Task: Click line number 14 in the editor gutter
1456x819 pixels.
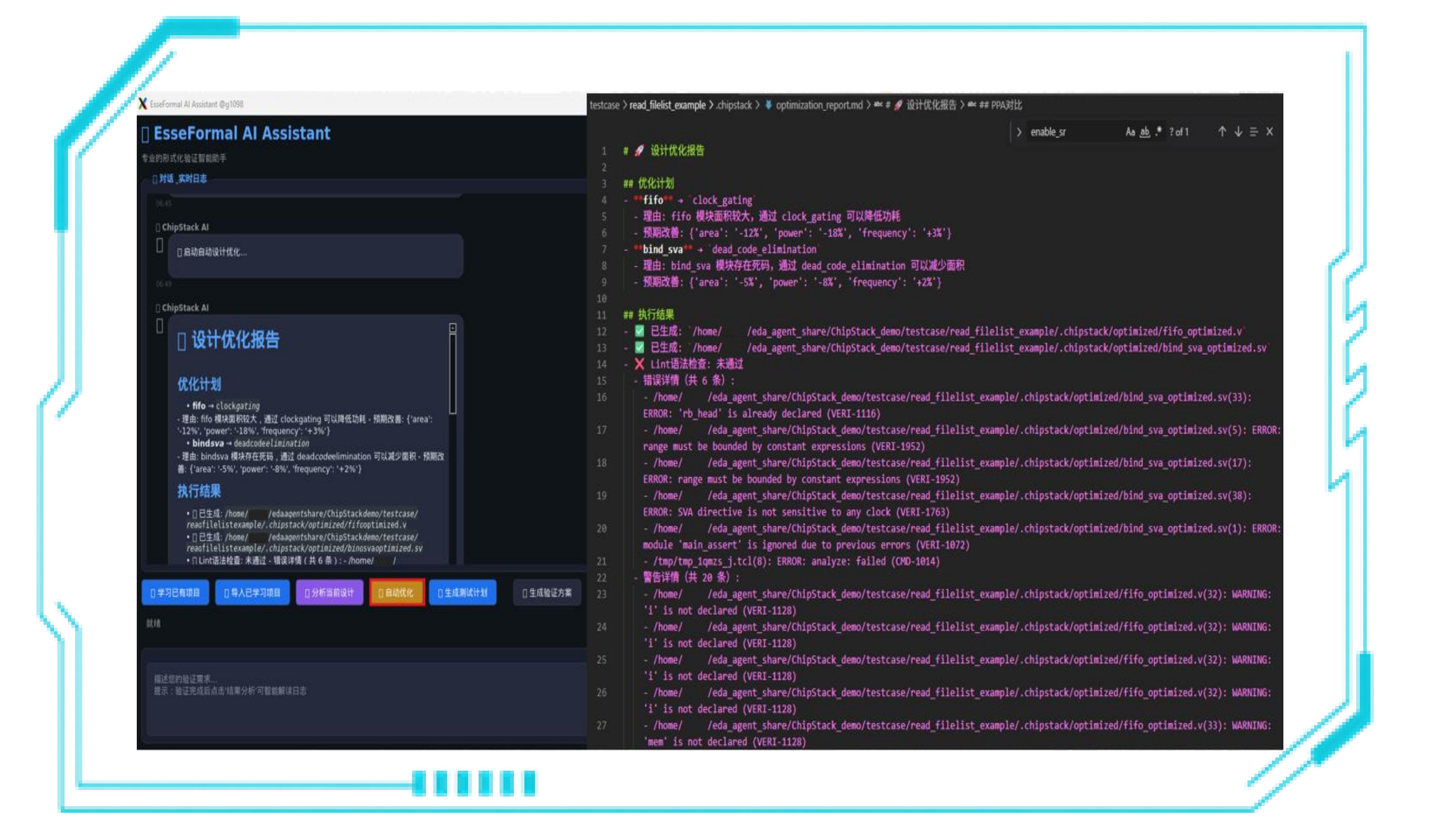Action: click(x=601, y=365)
